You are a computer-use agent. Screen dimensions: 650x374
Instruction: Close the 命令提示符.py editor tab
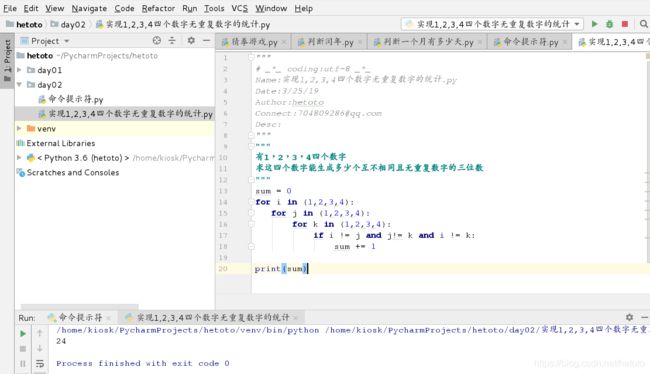(565, 42)
